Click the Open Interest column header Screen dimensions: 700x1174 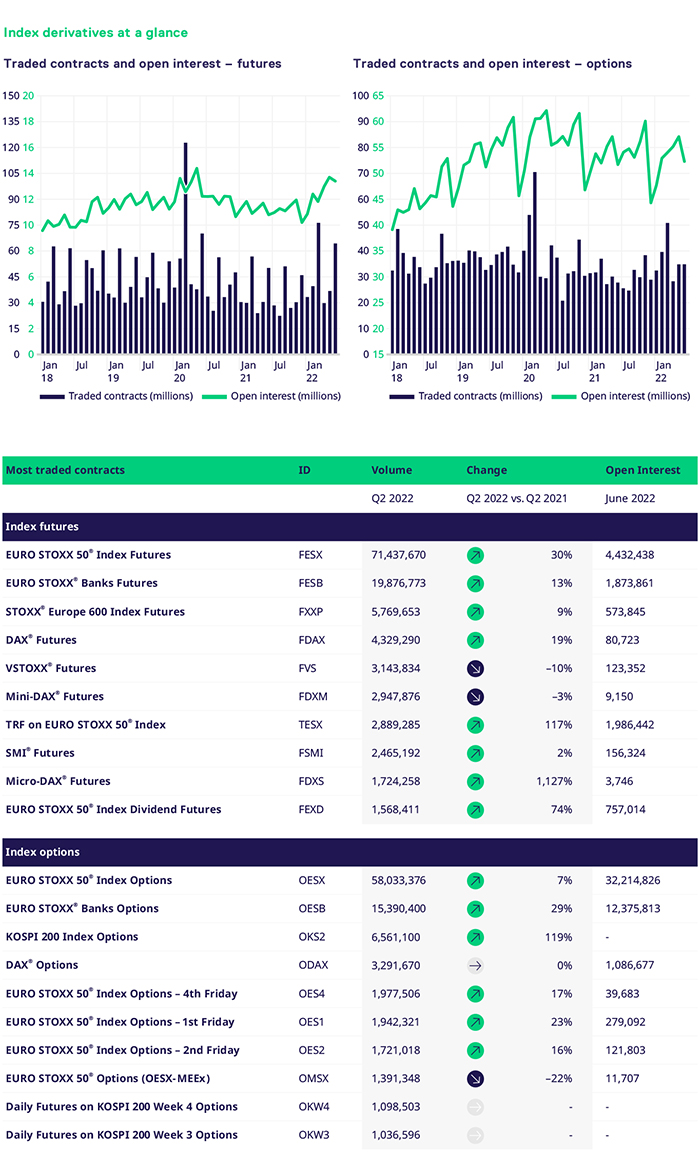click(642, 470)
